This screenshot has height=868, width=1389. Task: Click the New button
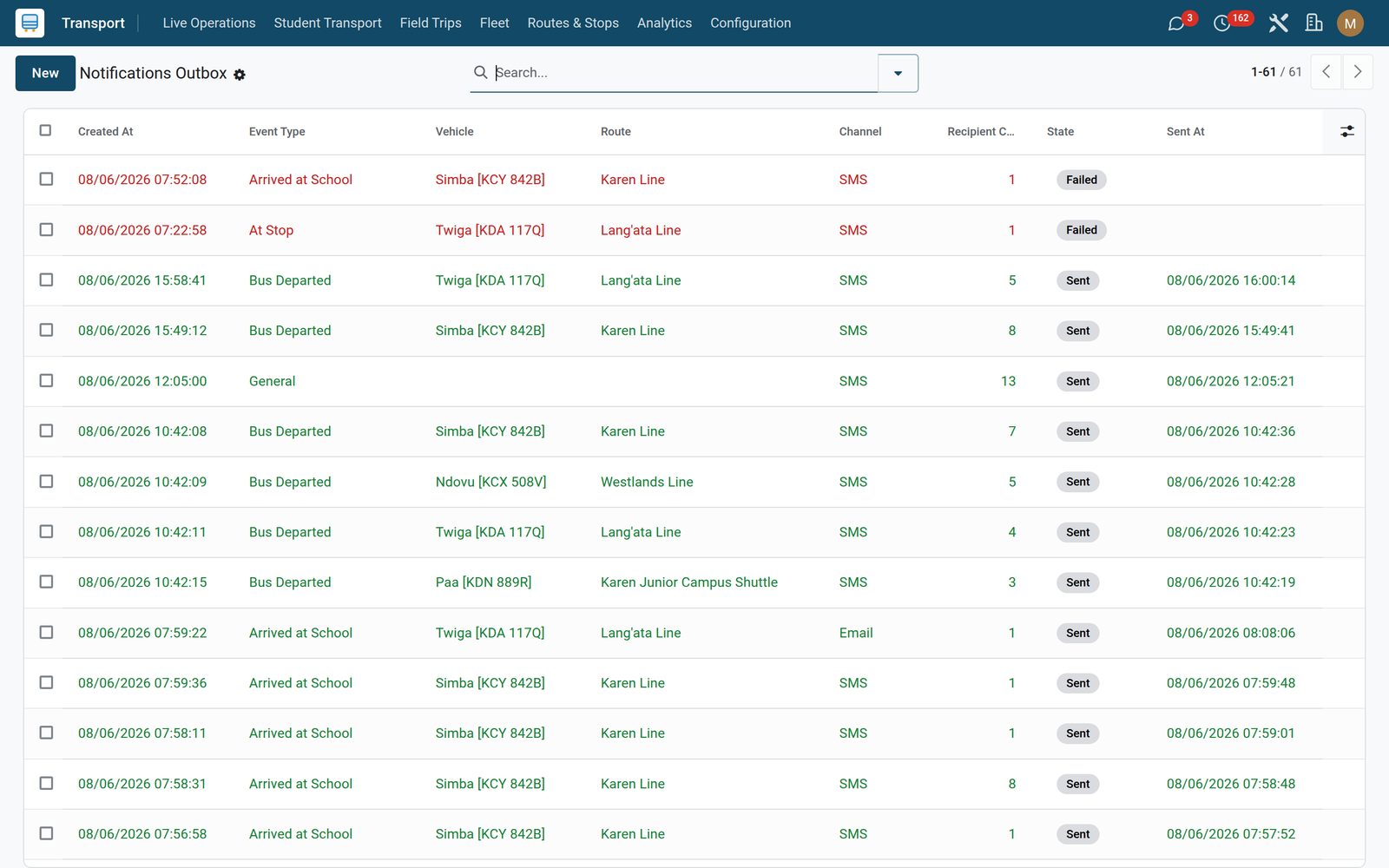point(45,73)
